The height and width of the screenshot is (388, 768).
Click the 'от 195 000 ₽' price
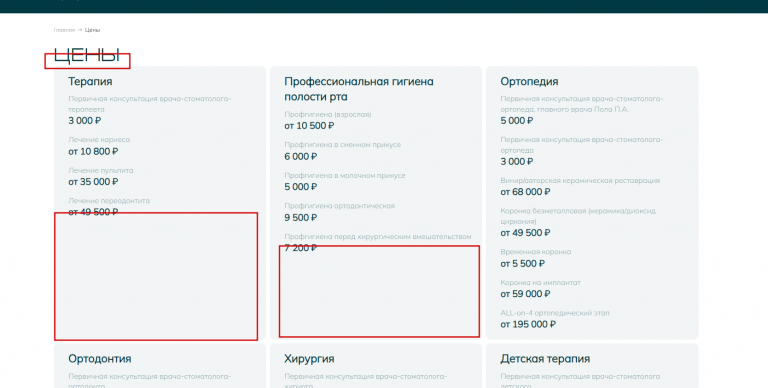coord(528,324)
